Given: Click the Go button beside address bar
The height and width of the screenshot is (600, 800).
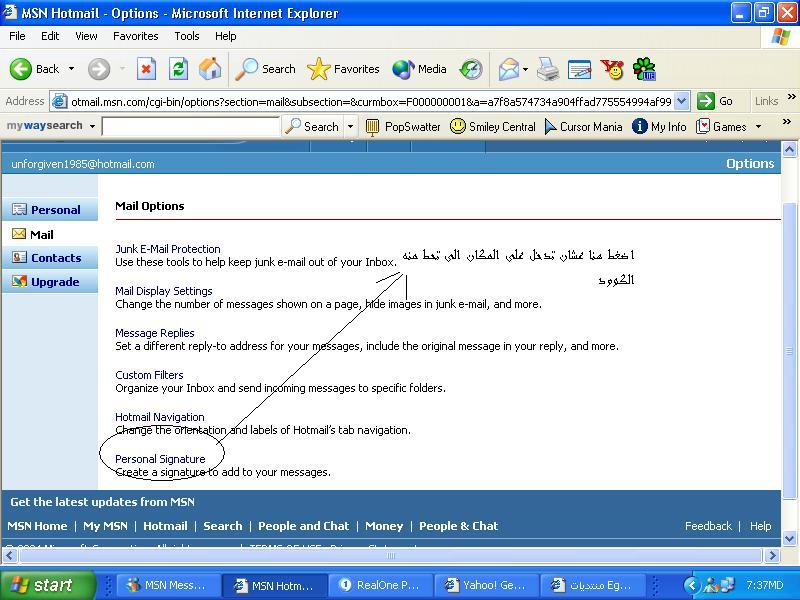Looking at the screenshot, I should pyautogui.click(x=715, y=101).
